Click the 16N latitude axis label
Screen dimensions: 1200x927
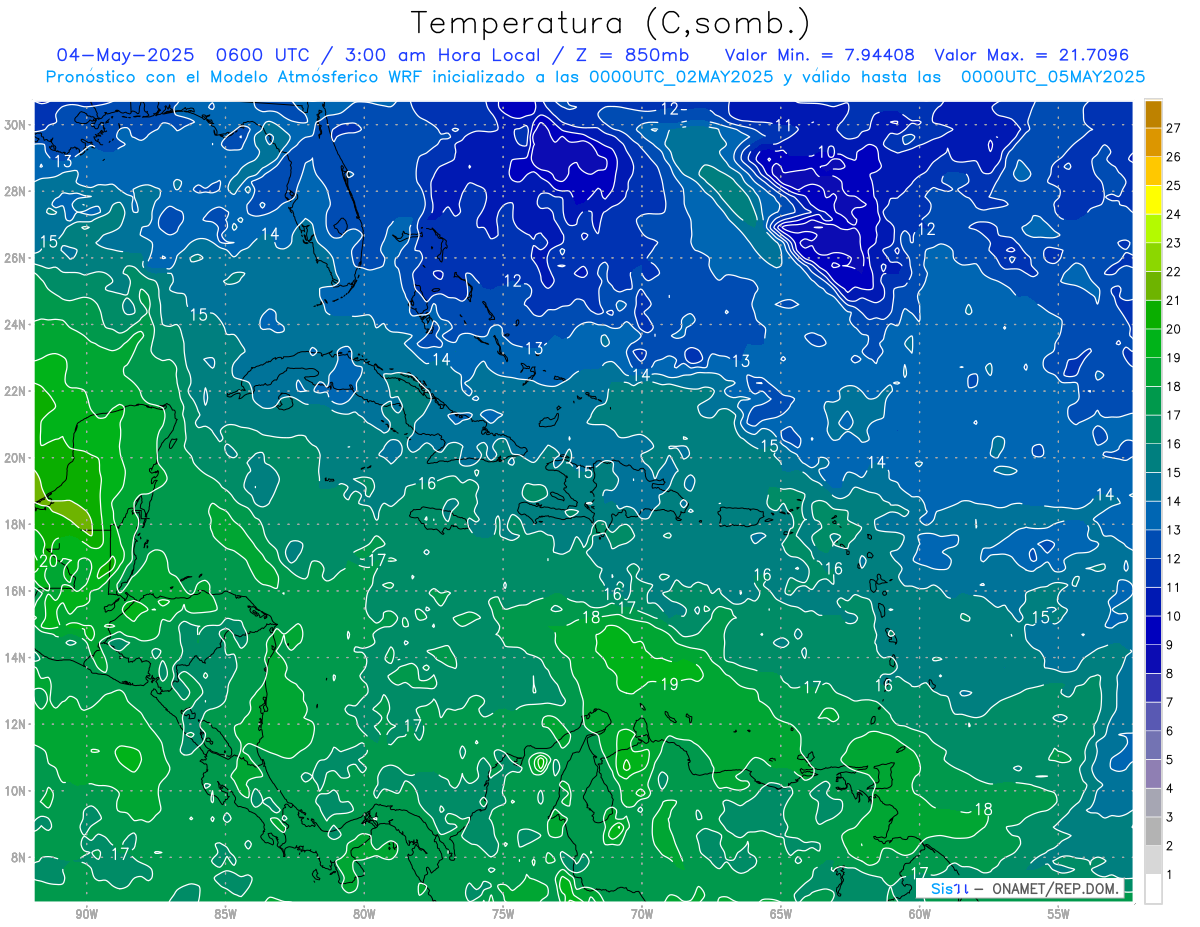(16, 591)
